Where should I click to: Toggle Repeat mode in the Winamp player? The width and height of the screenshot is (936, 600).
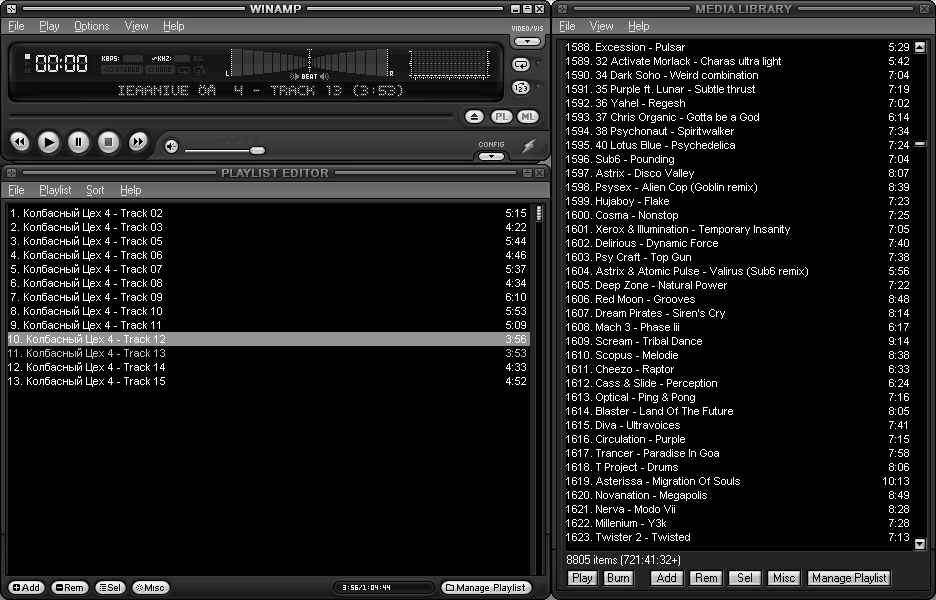[521, 64]
